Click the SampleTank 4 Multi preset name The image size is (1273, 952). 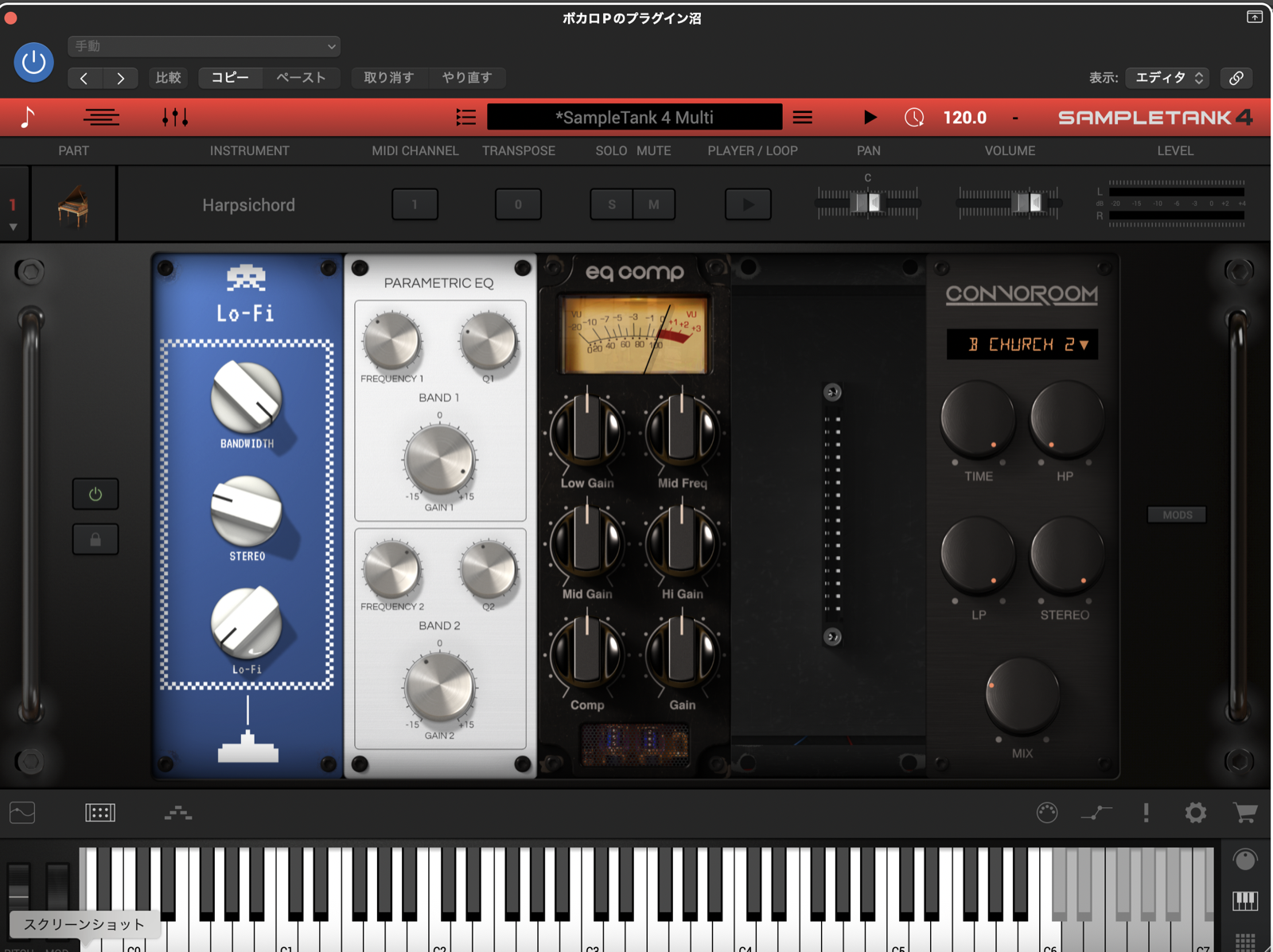tap(634, 118)
